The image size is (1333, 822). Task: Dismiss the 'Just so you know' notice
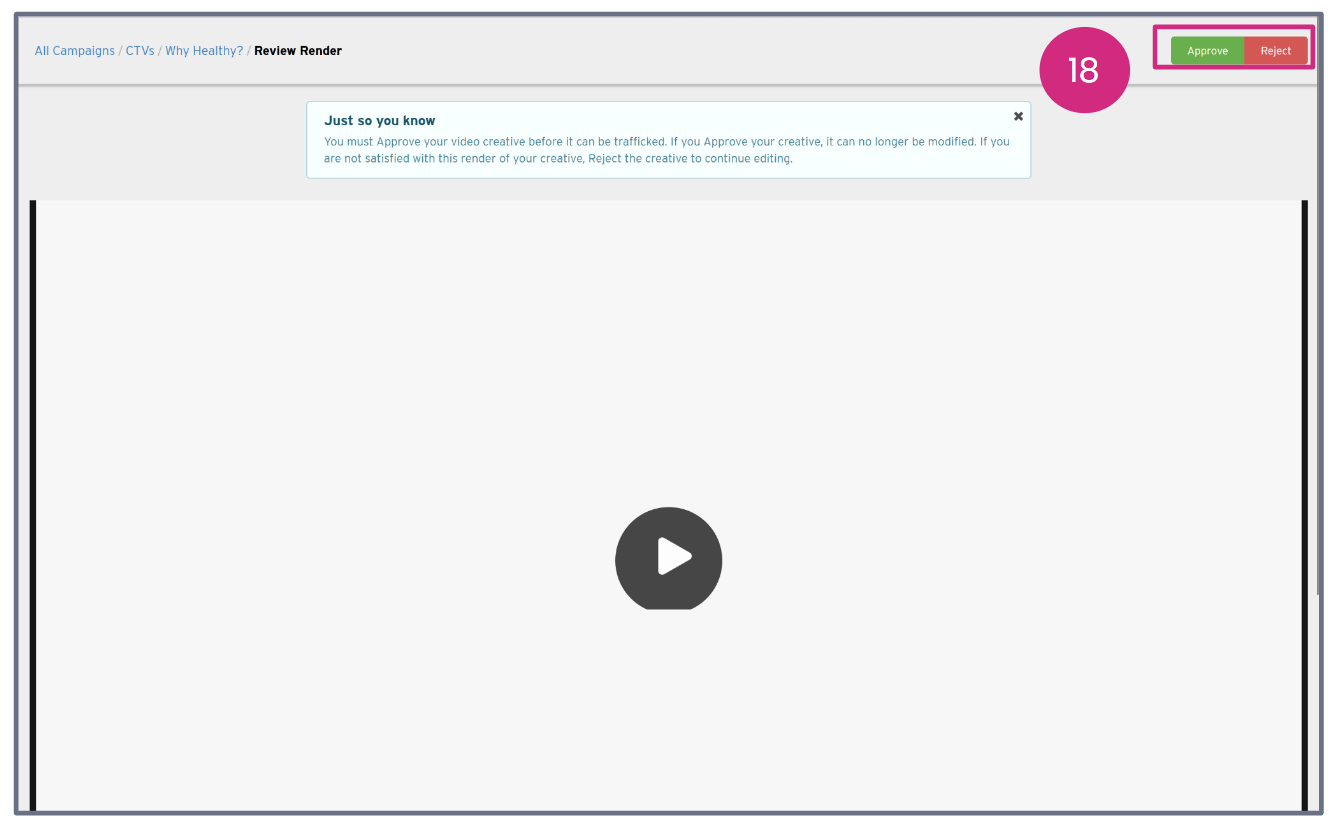[x=1018, y=116]
